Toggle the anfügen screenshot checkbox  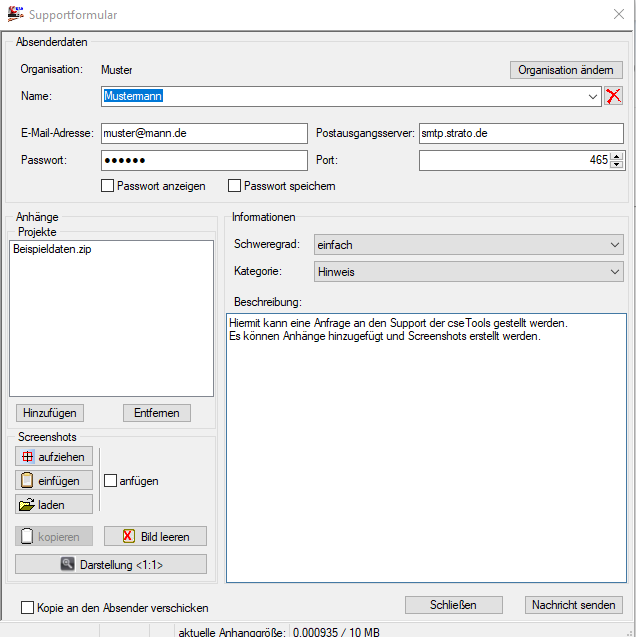pos(111,481)
